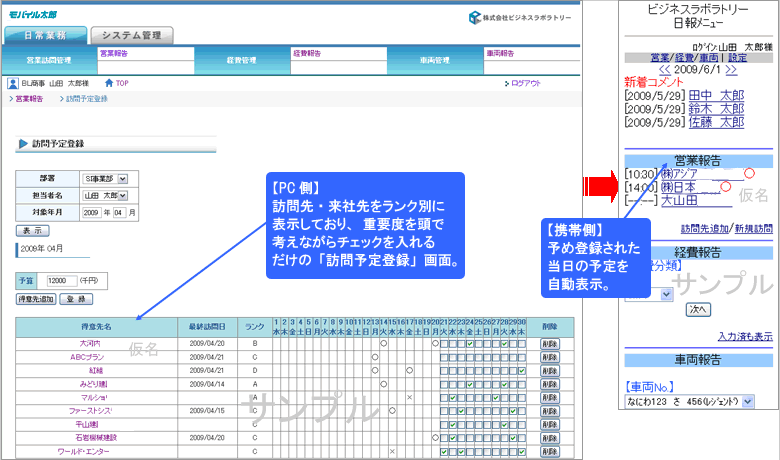Open the 日常業務 tab
The width and height of the screenshot is (780, 460).
(46, 35)
